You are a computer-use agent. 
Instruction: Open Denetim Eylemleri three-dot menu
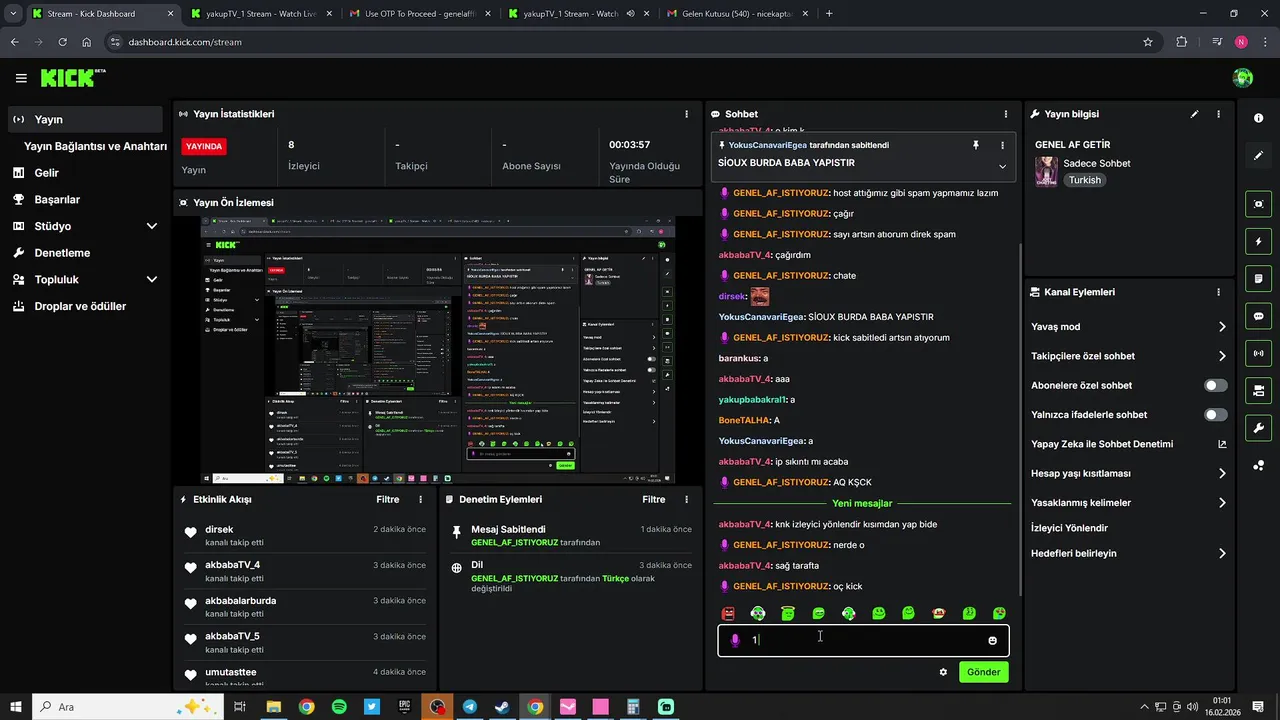[686, 499]
